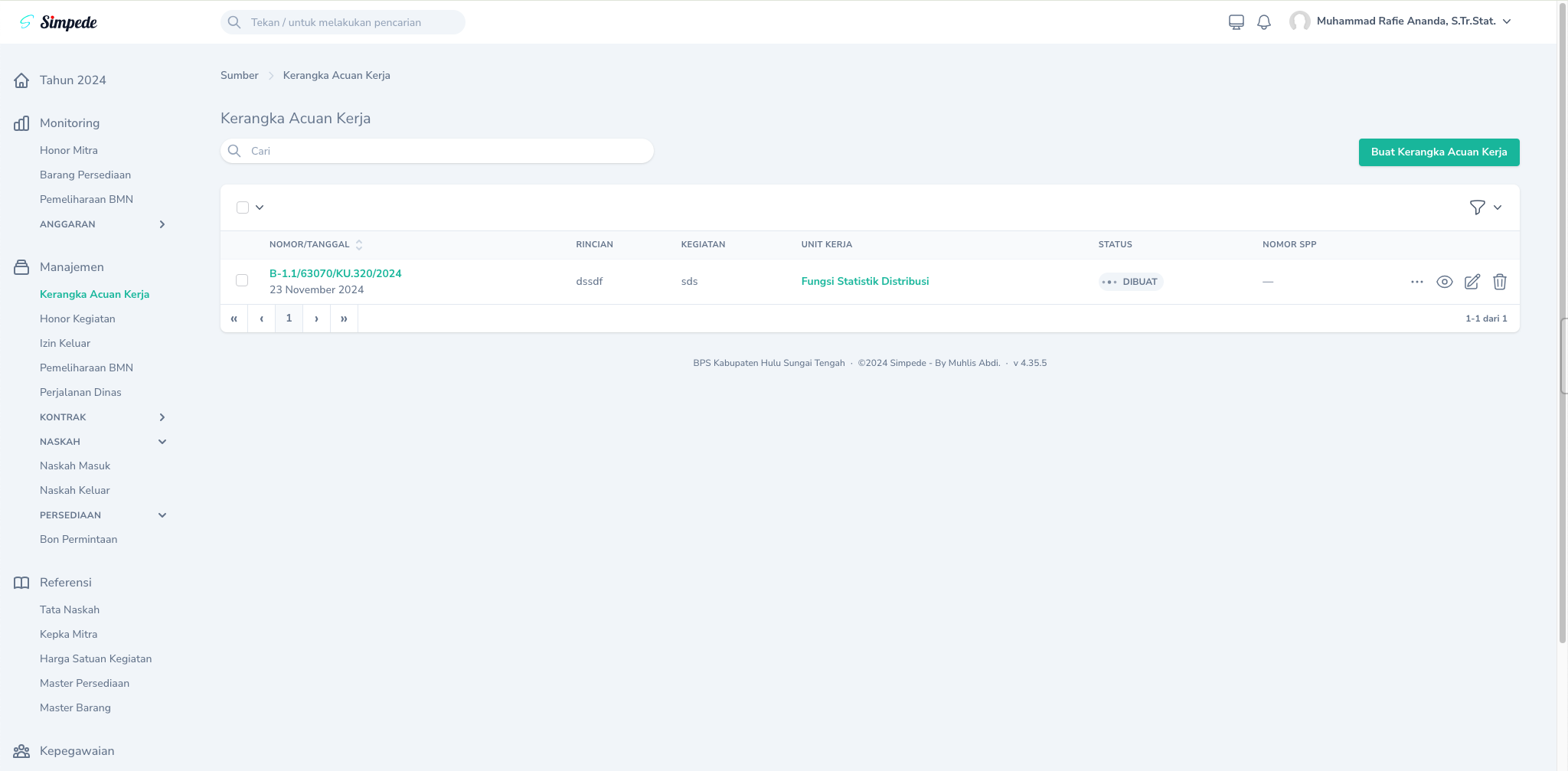The image size is (1568, 771).
Task: Open the B-1.1/63070/KU.320/2024 link
Action: (x=335, y=274)
